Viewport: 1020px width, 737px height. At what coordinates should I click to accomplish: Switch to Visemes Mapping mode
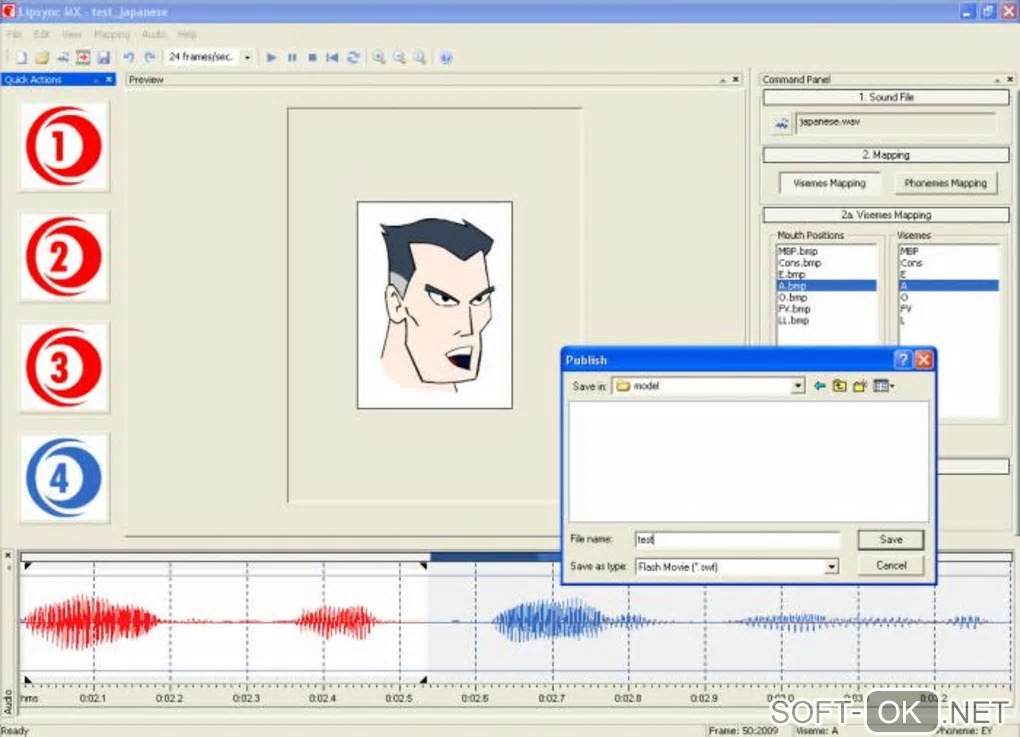(829, 183)
